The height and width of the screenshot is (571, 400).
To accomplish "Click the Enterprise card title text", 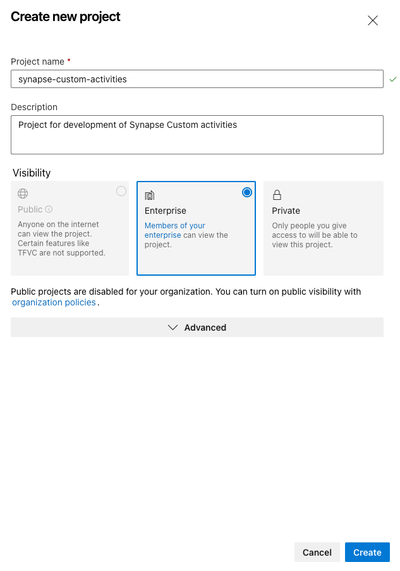I will tap(165, 211).
